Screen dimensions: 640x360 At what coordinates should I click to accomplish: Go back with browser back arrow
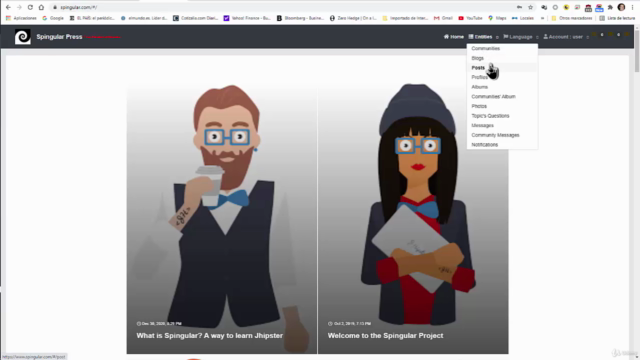point(8,7)
